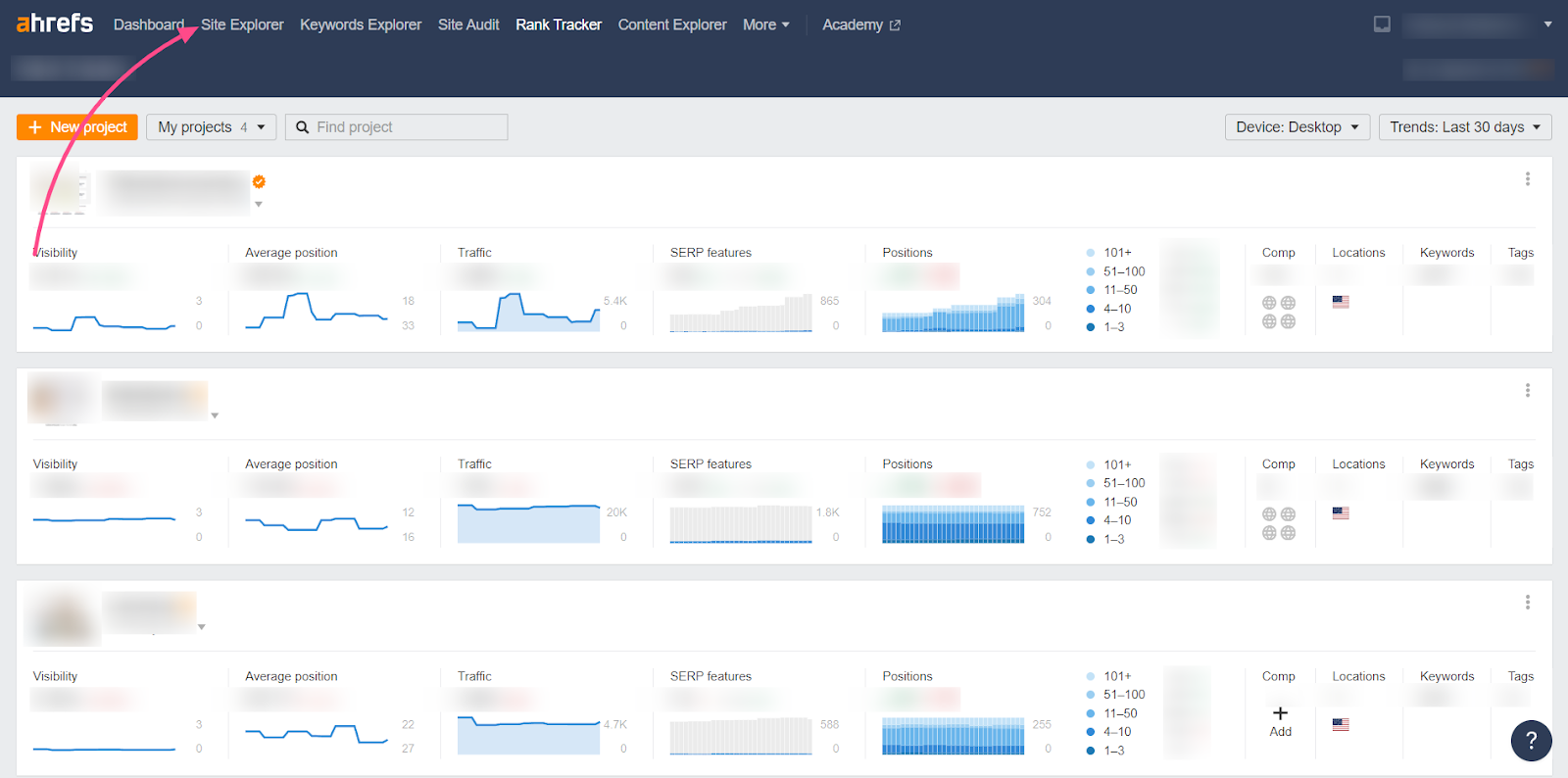The height and width of the screenshot is (778, 1568).
Task: Open the second project's three-dot menu
Action: tap(1527, 391)
